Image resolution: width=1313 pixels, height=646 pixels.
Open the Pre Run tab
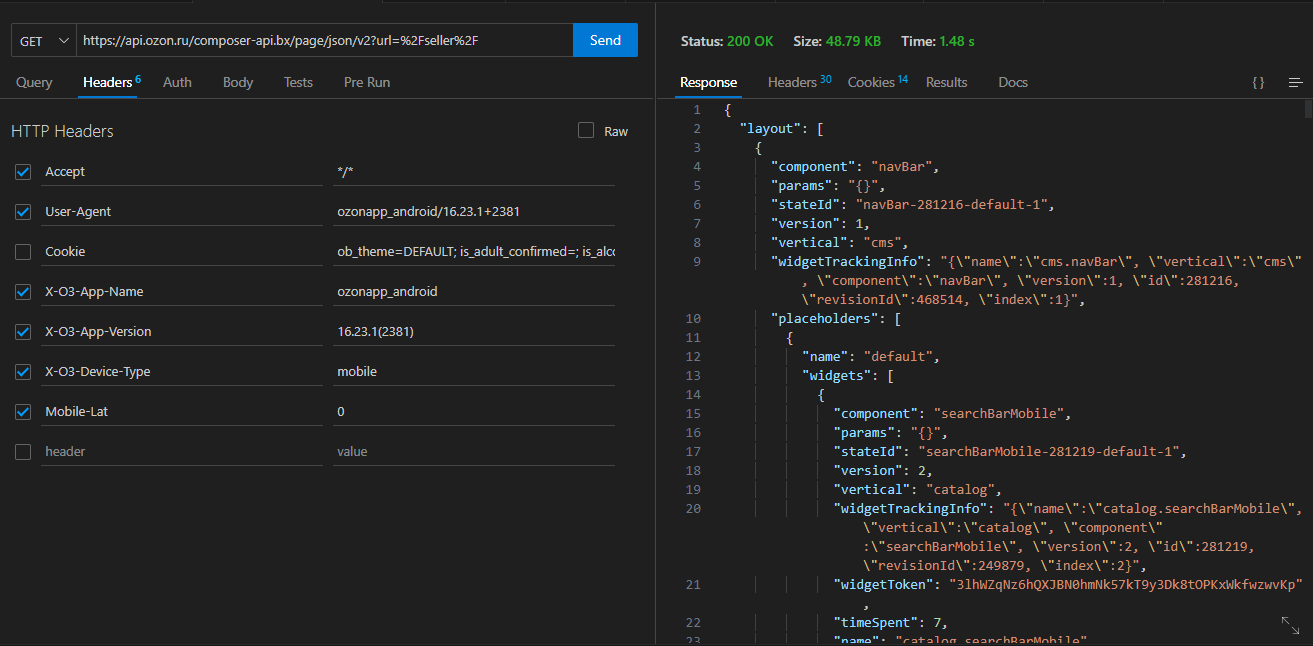(367, 83)
